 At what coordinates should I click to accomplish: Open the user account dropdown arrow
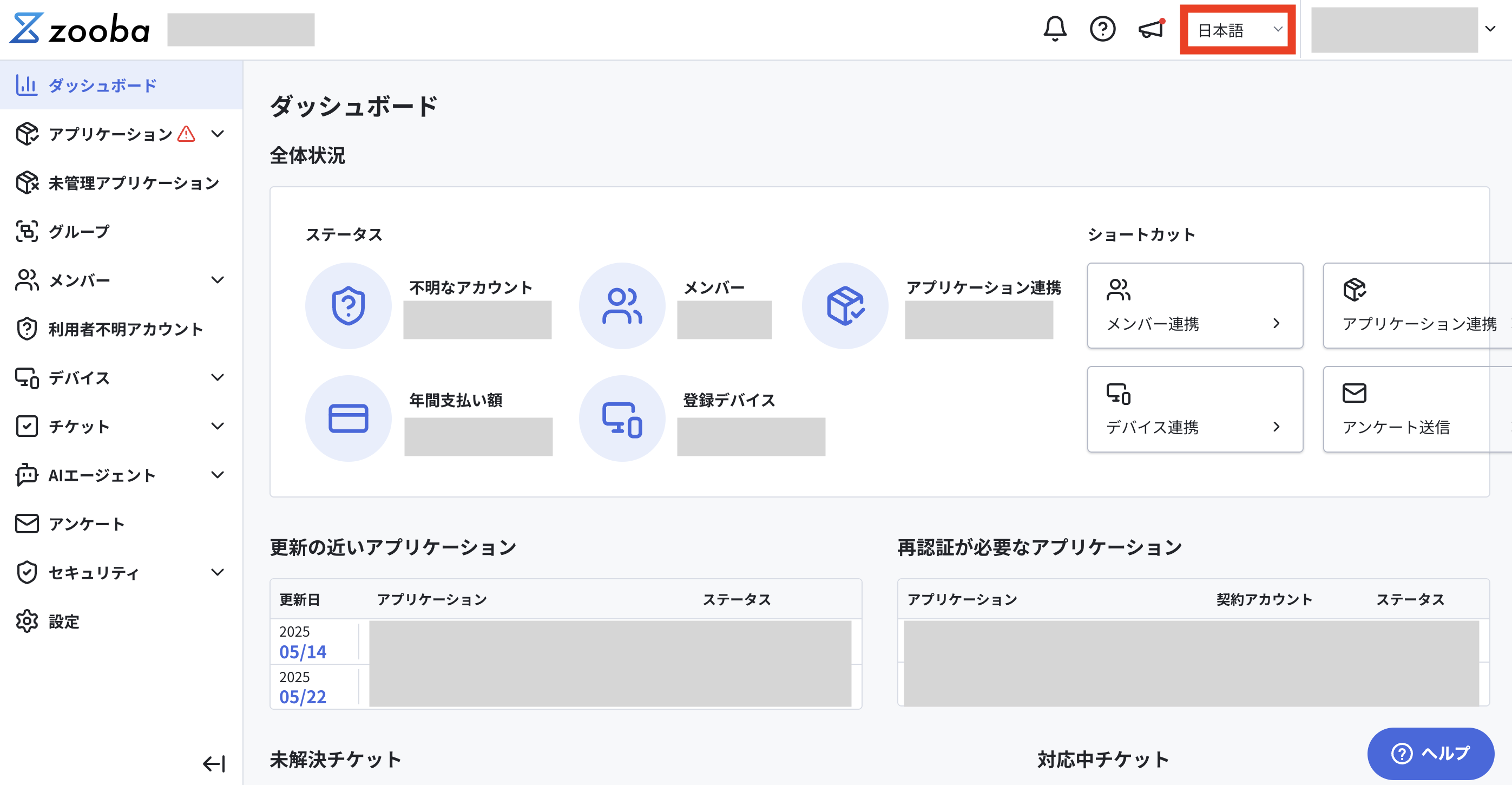[1490, 29]
